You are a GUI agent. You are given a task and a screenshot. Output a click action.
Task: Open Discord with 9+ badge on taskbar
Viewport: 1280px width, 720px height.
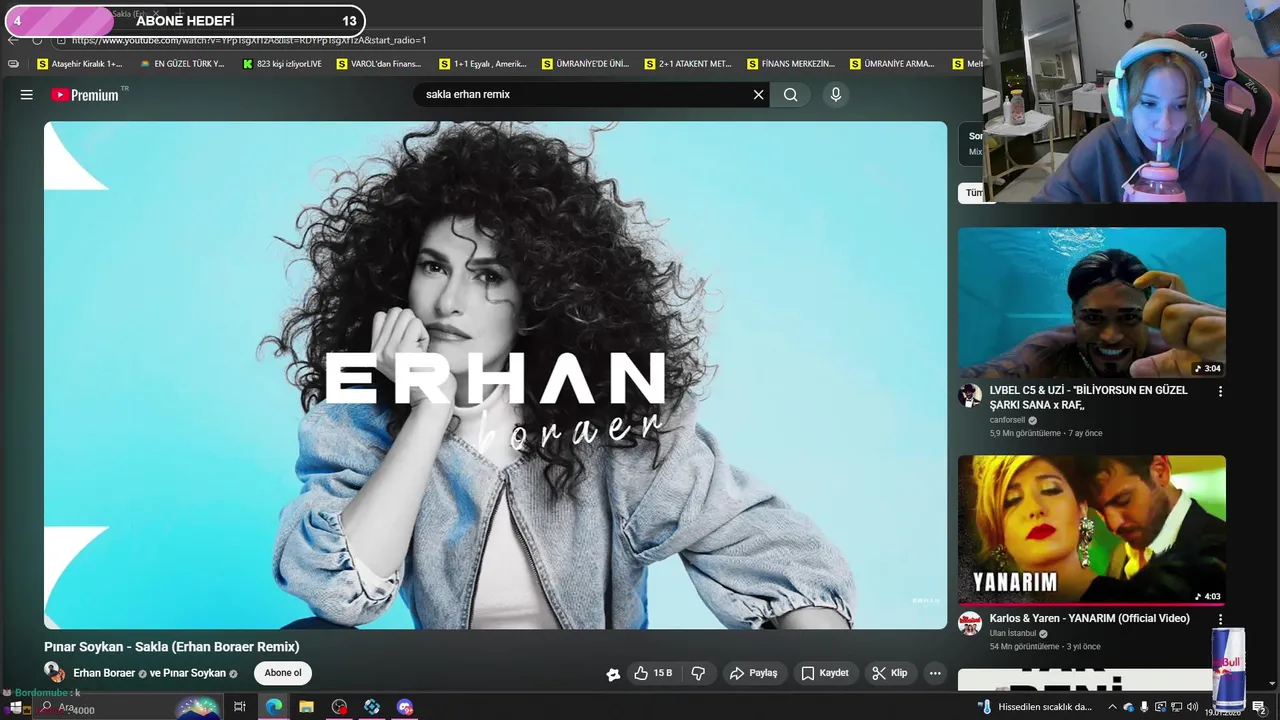coord(405,707)
